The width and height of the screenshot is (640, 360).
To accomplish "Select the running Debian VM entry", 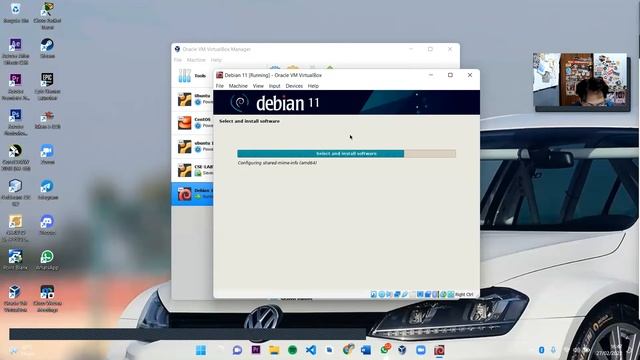I will (193, 193).
